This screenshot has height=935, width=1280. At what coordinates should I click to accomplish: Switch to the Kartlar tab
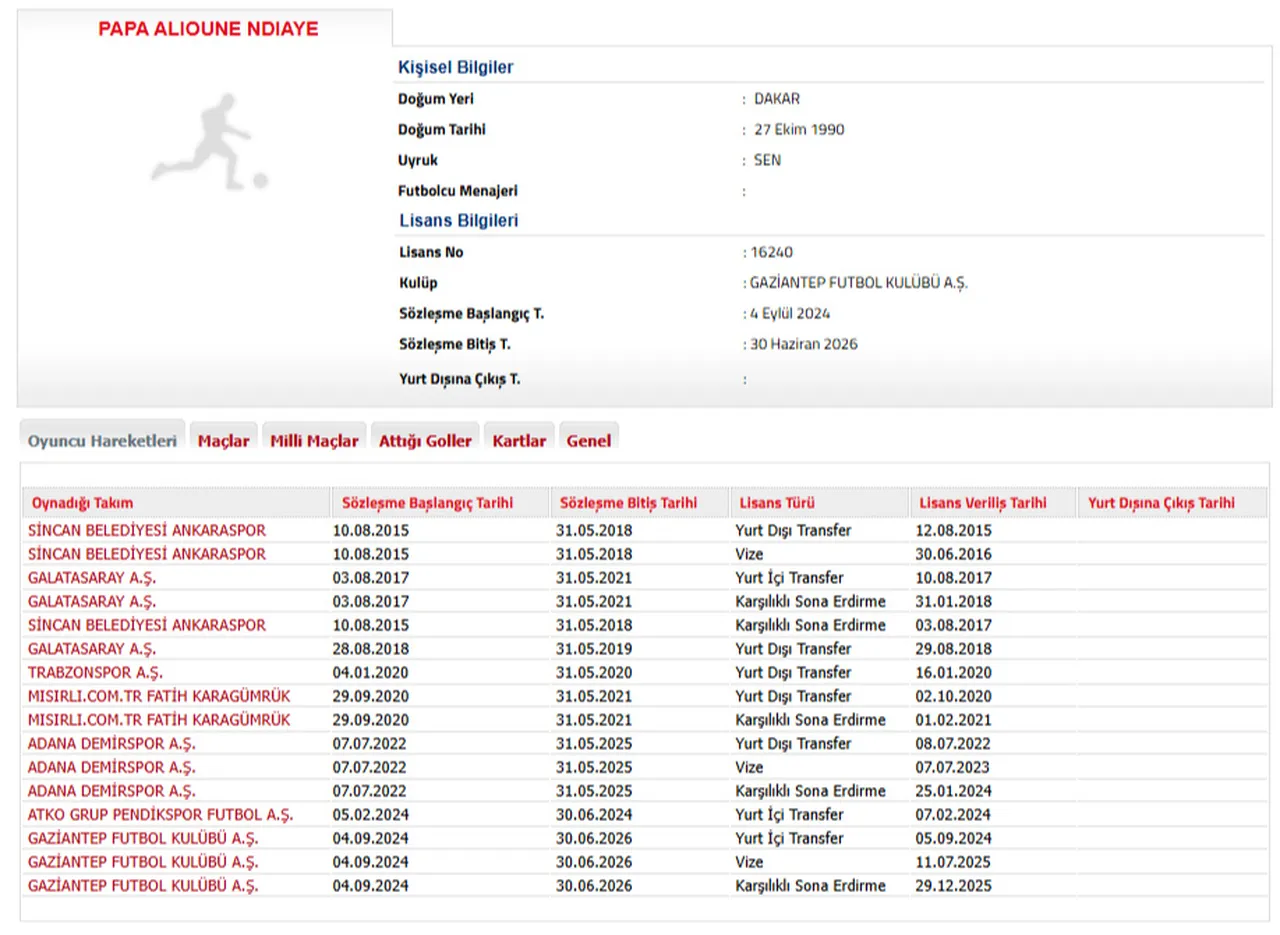[519, 441]
